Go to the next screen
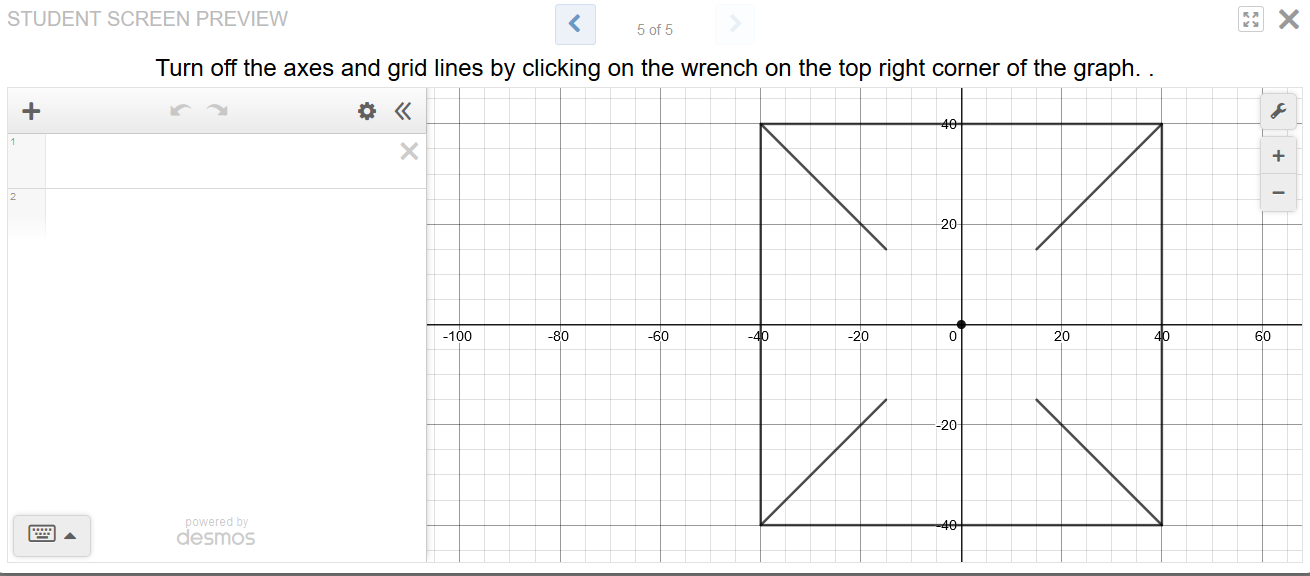Viewport: 1310px width, 576px height. click(x=735, y=24)
